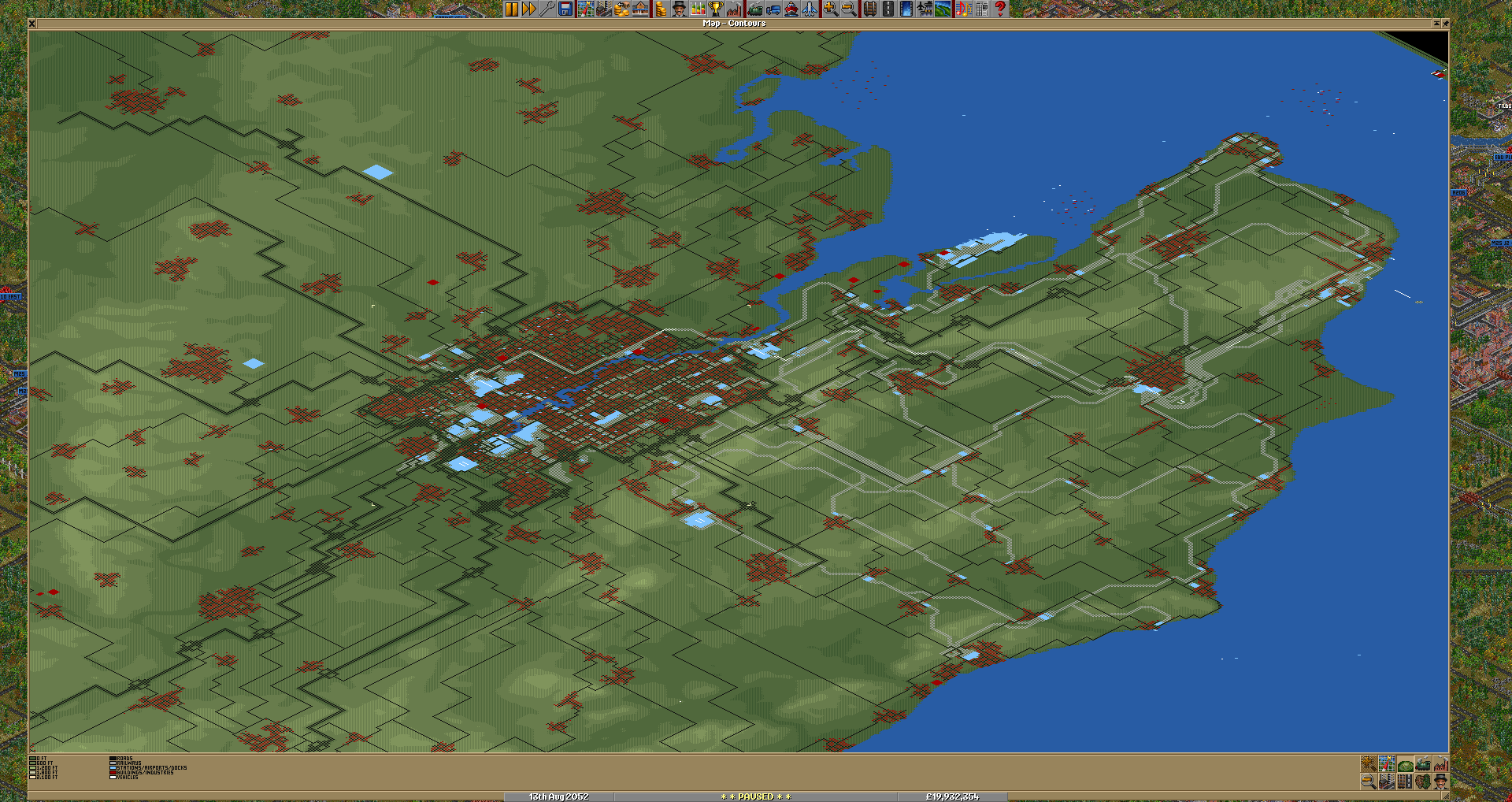The height and width of the screenshot is (802, 1512).
Task: Switch the map window to transport routes view
Action: tap(1405, 782)
